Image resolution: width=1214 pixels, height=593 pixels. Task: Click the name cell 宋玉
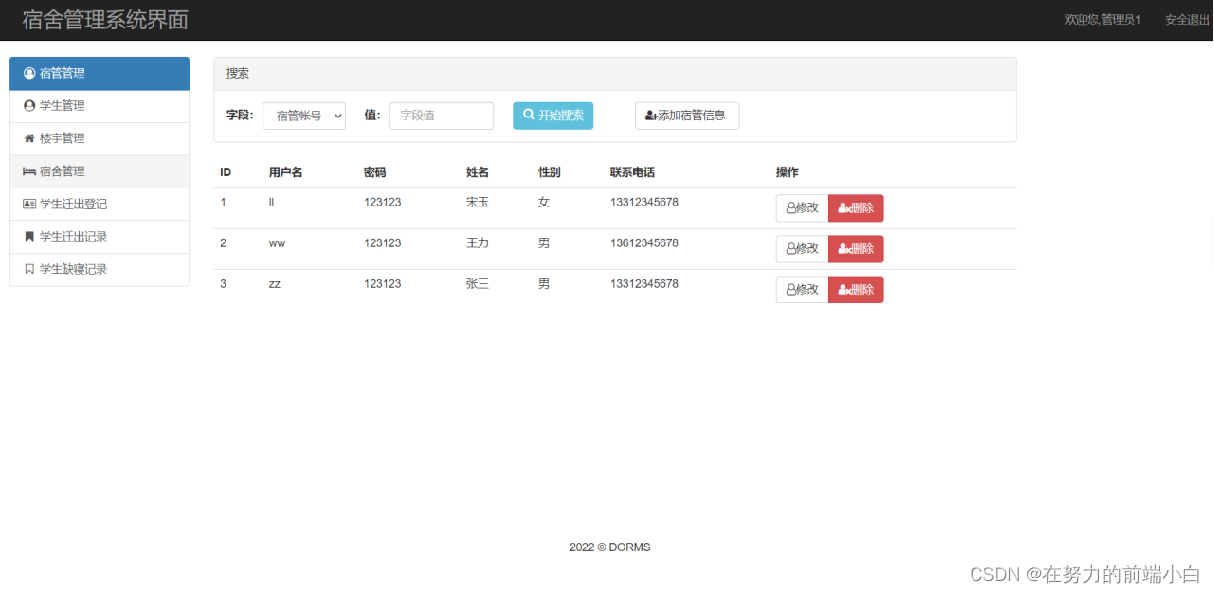coord(478,202)
